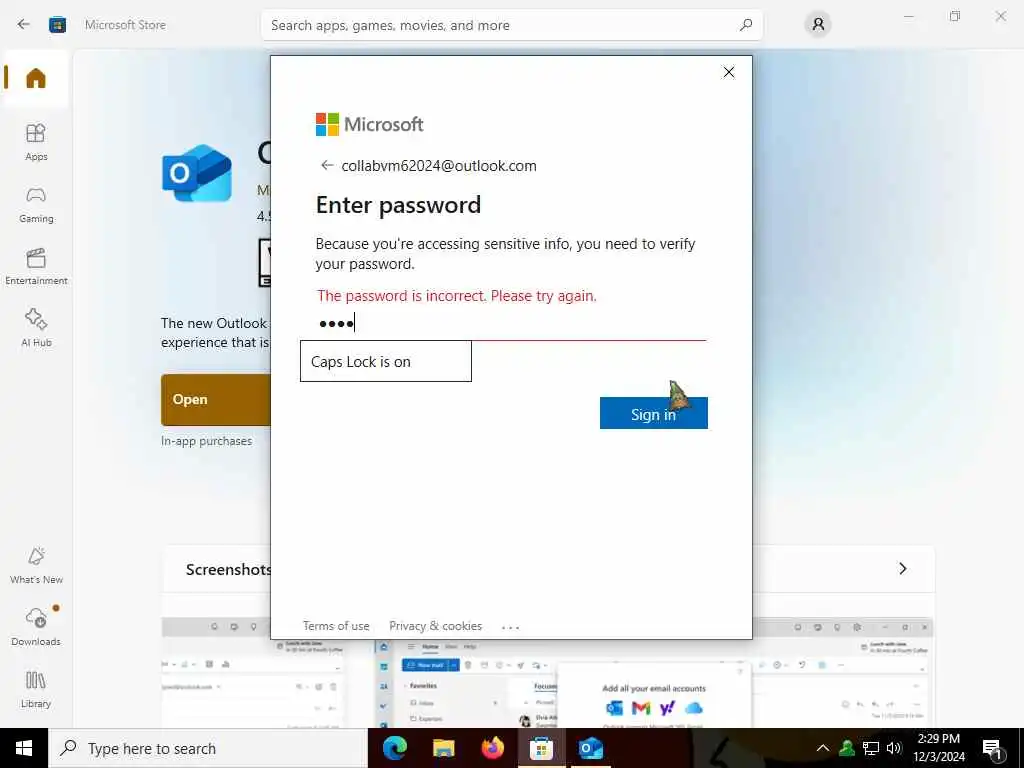The width and height of the screenshot is (1024, 768).
Task: Open File Explorer from taskbar
Action: 443,748
